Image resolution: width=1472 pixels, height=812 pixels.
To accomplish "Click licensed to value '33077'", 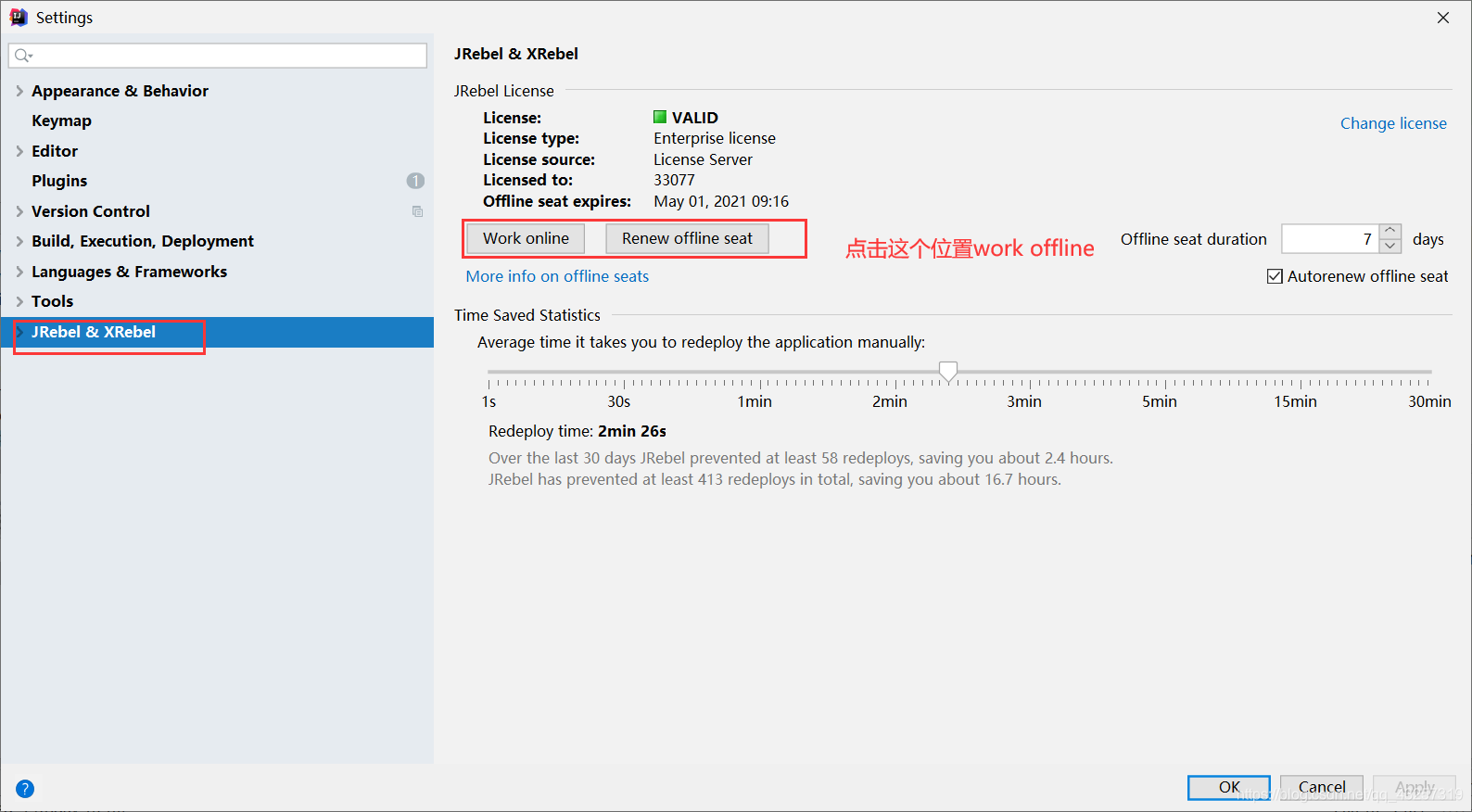I will 674,180.
